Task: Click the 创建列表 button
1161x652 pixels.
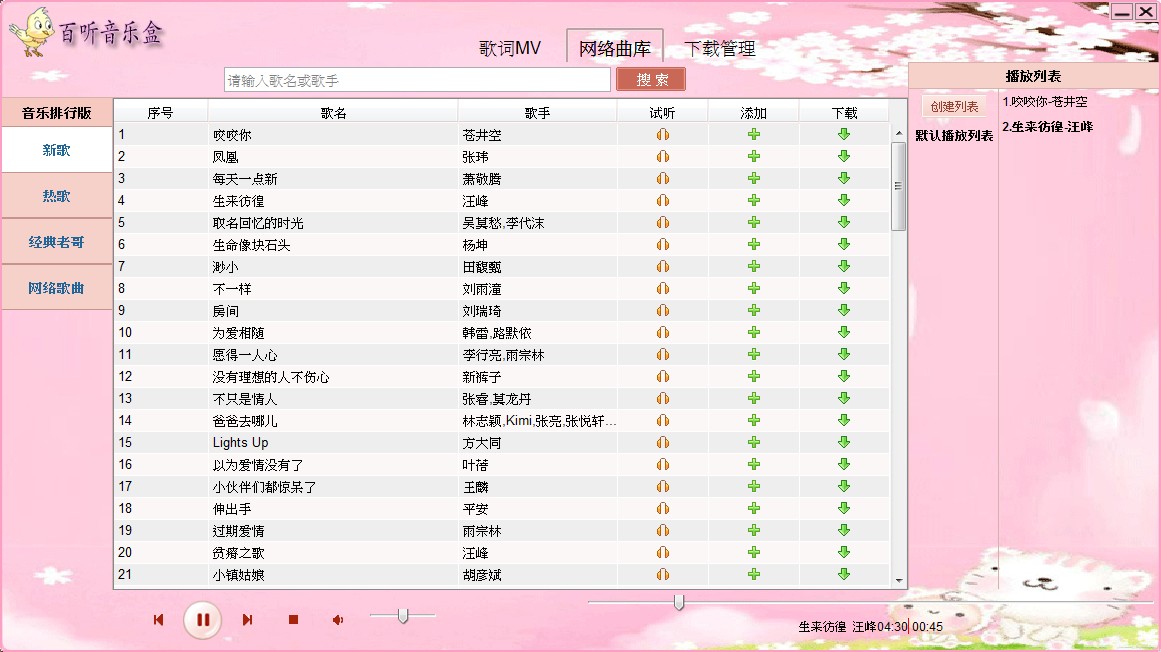Action: pyautogui.click(x=954, y=107)
